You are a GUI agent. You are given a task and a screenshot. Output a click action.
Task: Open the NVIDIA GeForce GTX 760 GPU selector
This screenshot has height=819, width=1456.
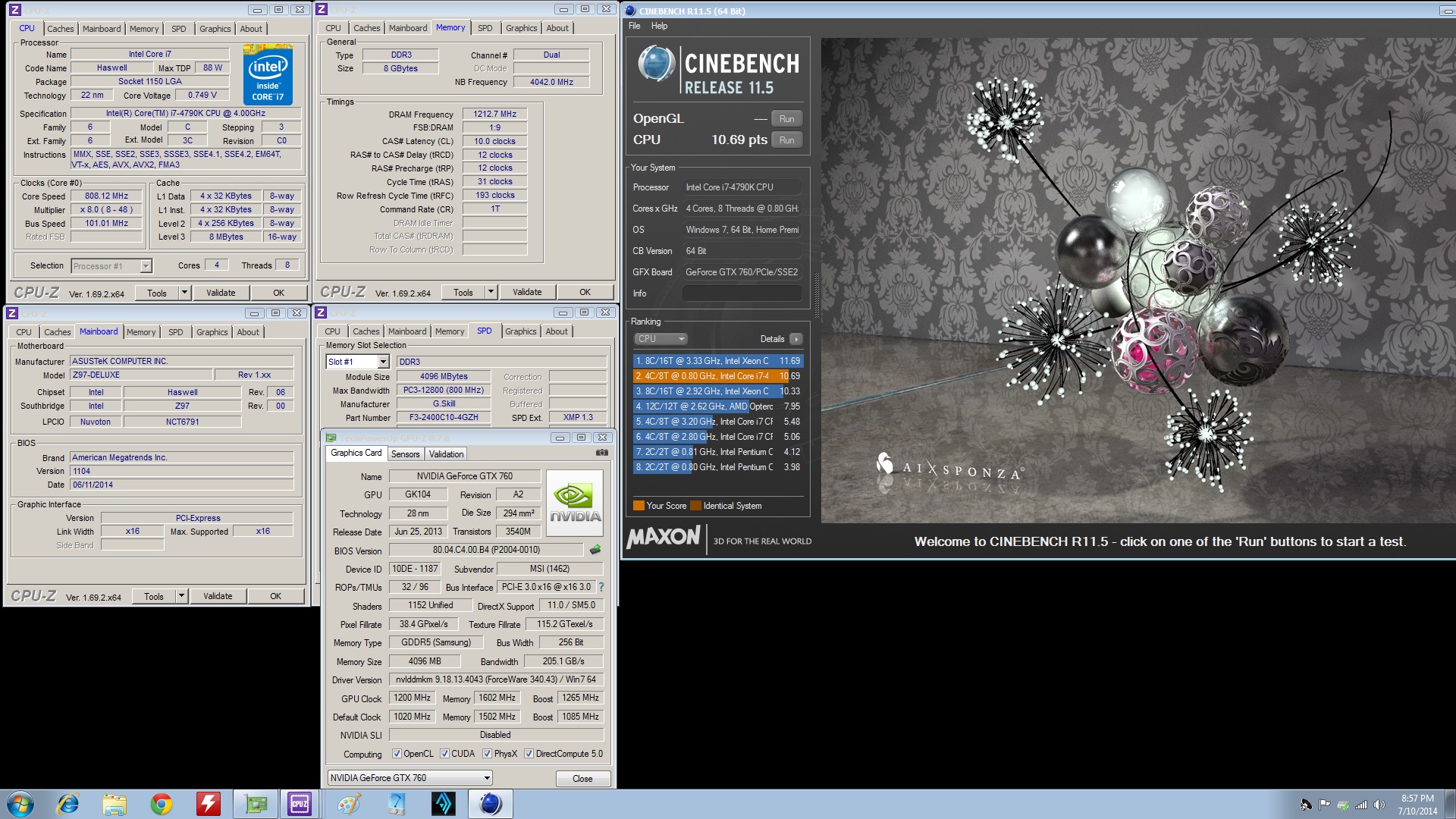point(410,778)
